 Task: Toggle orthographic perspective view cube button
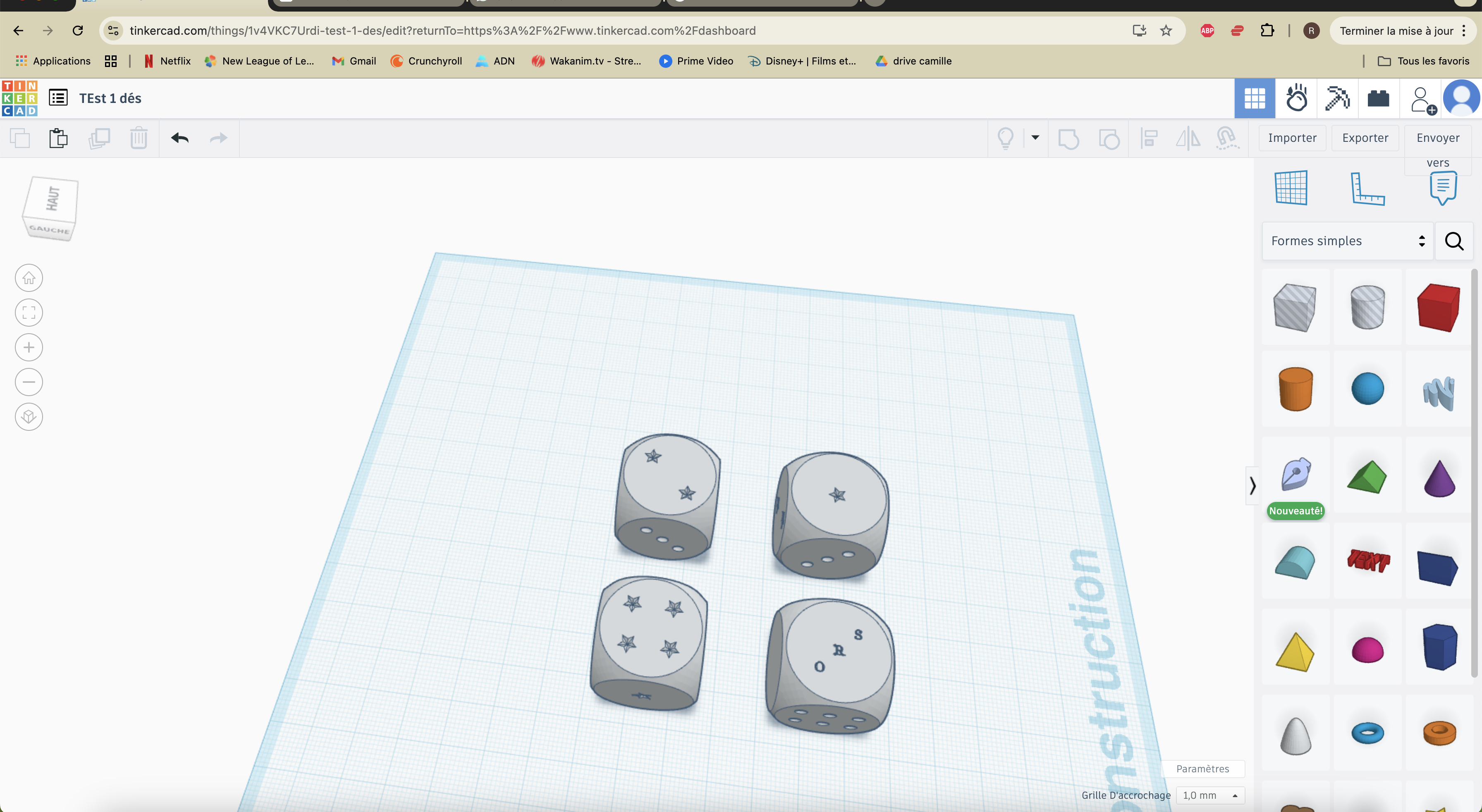coord(29,417)
